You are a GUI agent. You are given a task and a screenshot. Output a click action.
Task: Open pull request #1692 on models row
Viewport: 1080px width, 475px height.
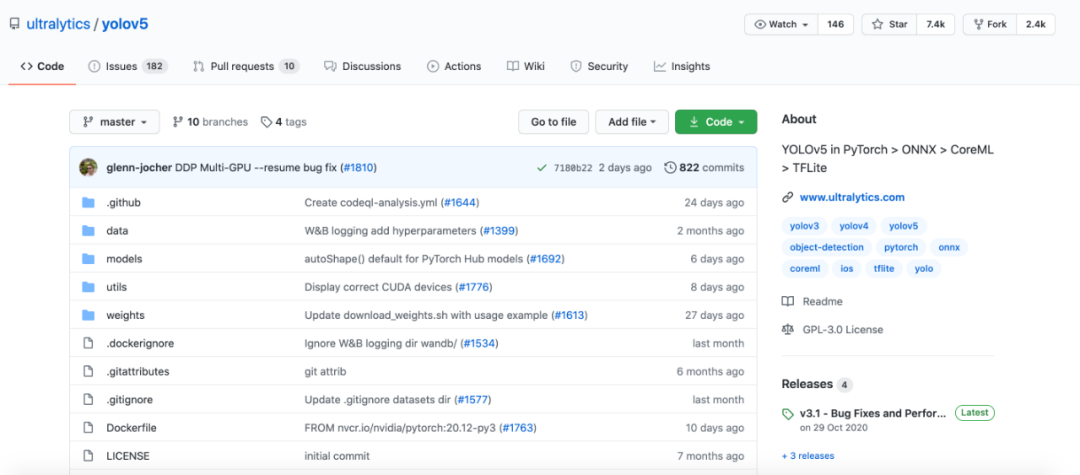coord(546,259)
